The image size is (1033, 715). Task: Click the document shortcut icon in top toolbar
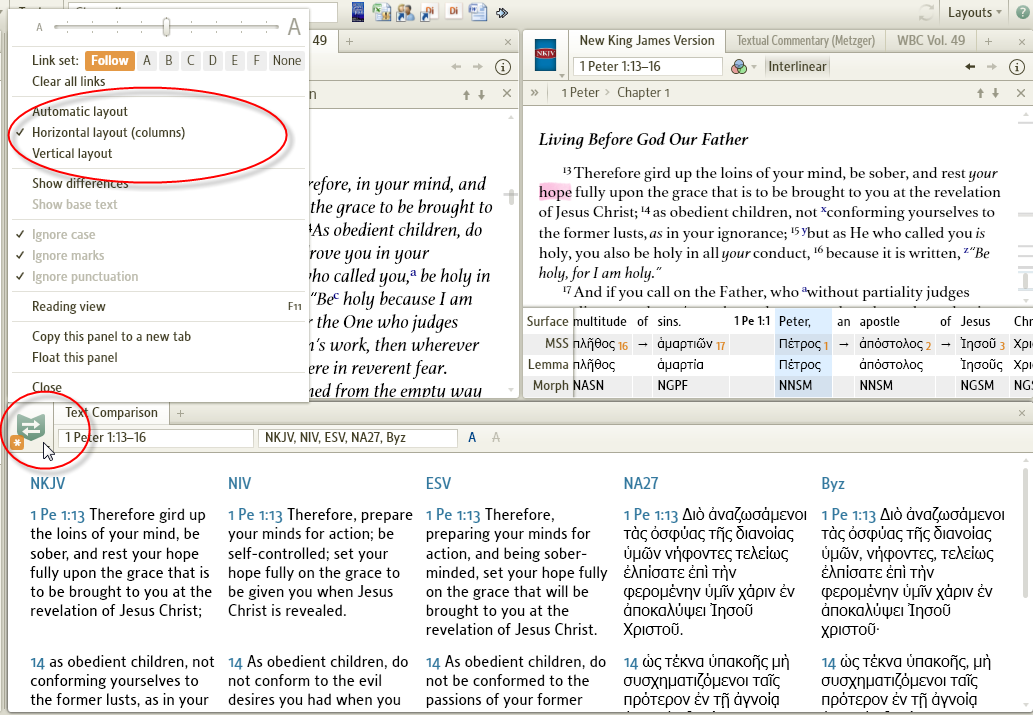[478, 12]
